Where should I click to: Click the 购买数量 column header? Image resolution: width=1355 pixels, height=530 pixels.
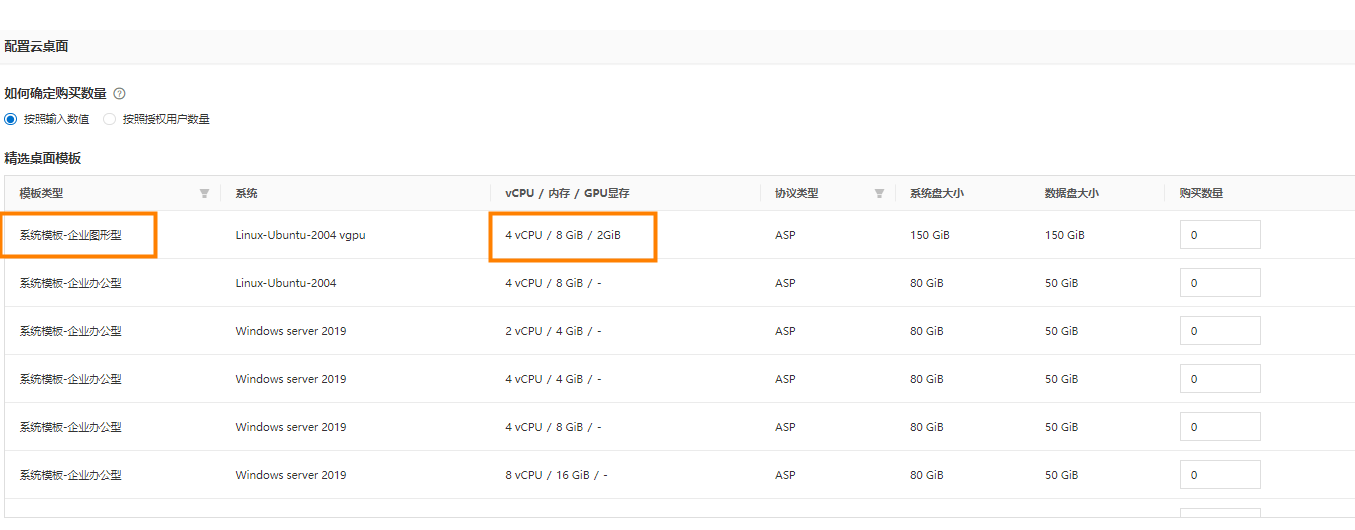[1201, 194]
